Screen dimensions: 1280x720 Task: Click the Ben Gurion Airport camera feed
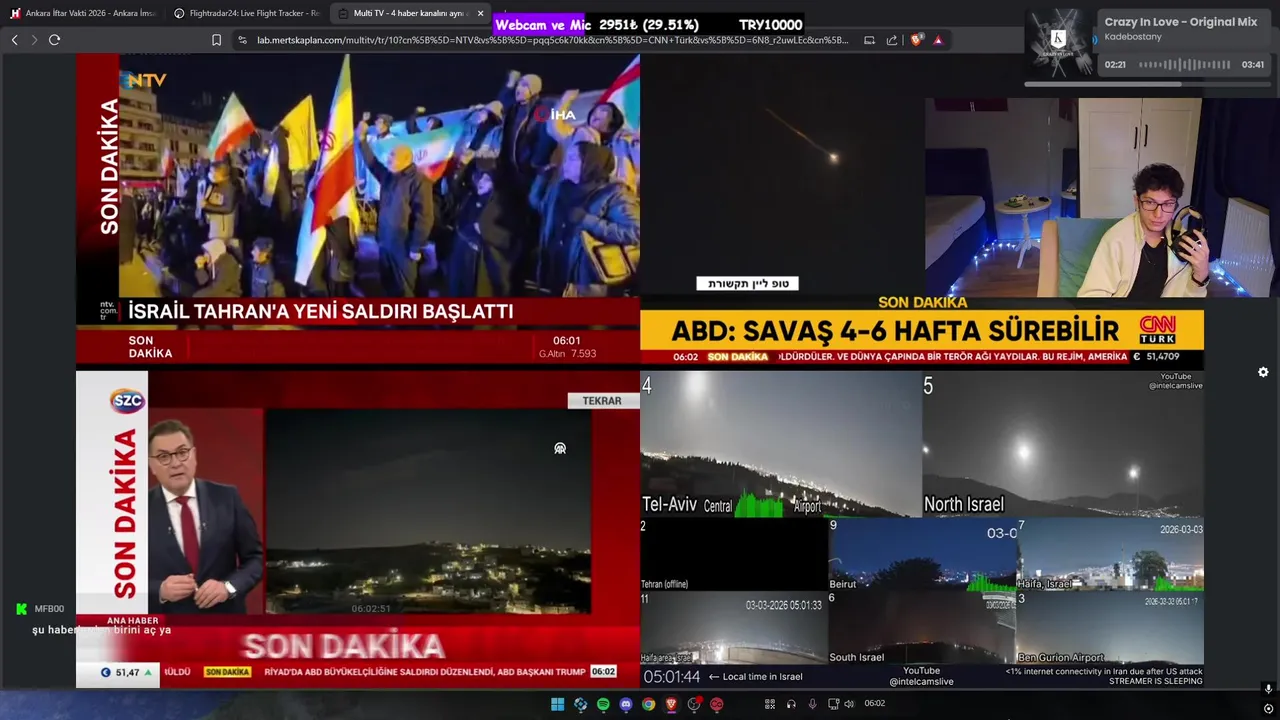click(x=1110, y=628)
